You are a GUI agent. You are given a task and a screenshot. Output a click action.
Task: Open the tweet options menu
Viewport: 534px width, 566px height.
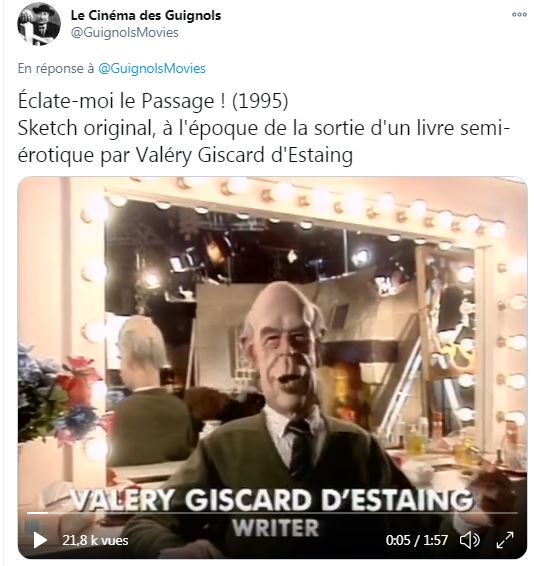(x=519, y=14)
